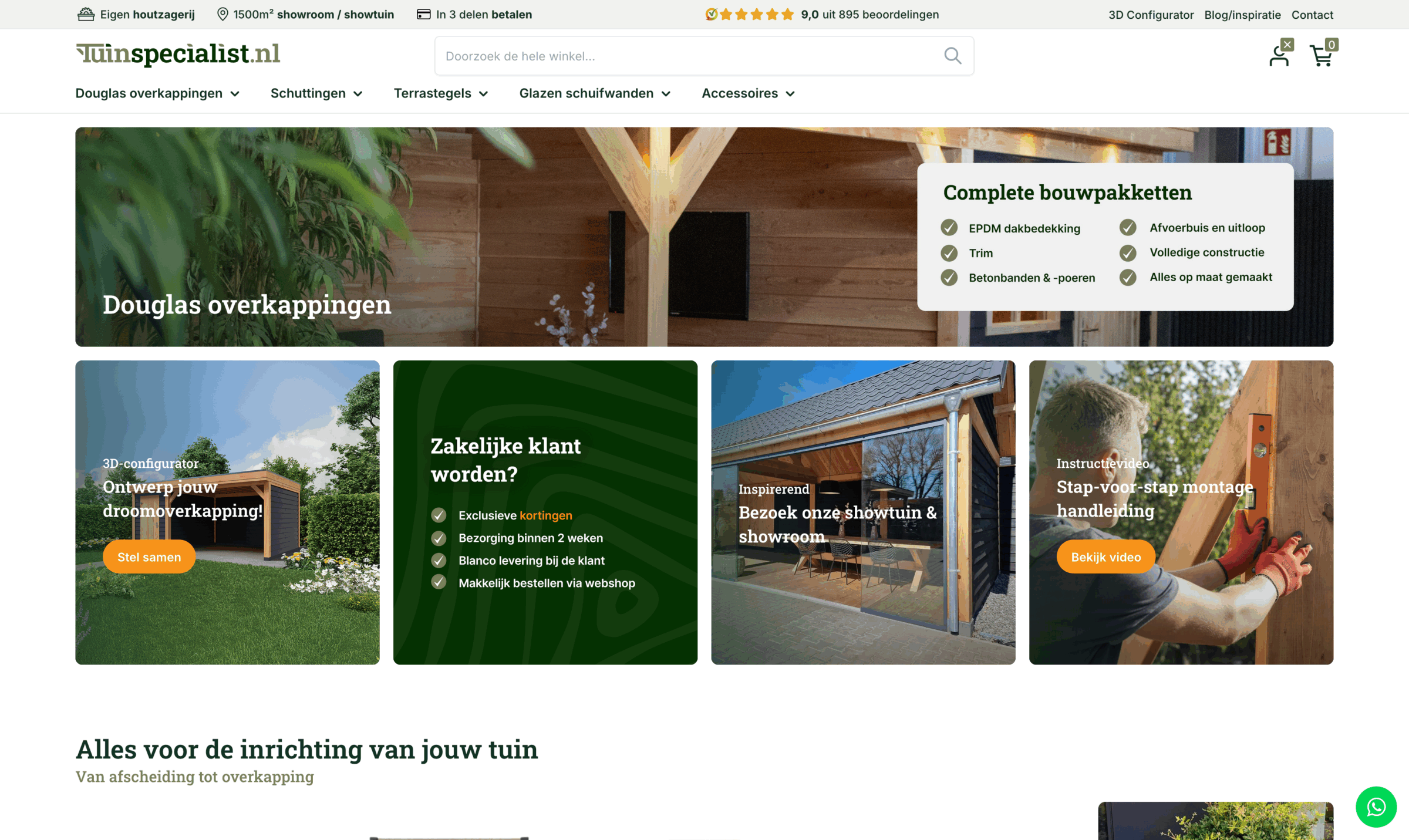Open the user account icon
Image resolution: width=1409 pixels, height=840 pixels.
coord(1279,56)
